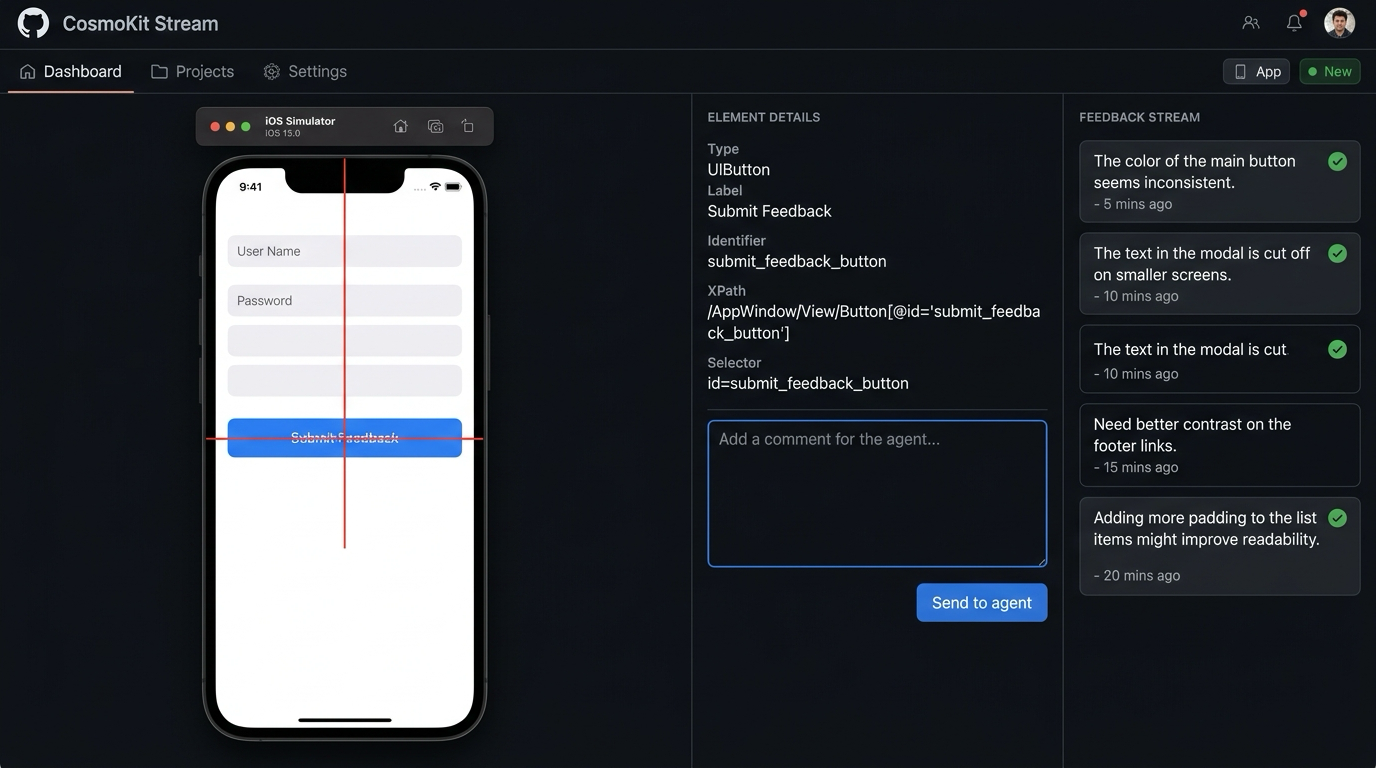Click the check icon on the 'cut off on smaller screens' feedback
The height and width of the screenshot is (768, 1376).
coord(1337,253)
